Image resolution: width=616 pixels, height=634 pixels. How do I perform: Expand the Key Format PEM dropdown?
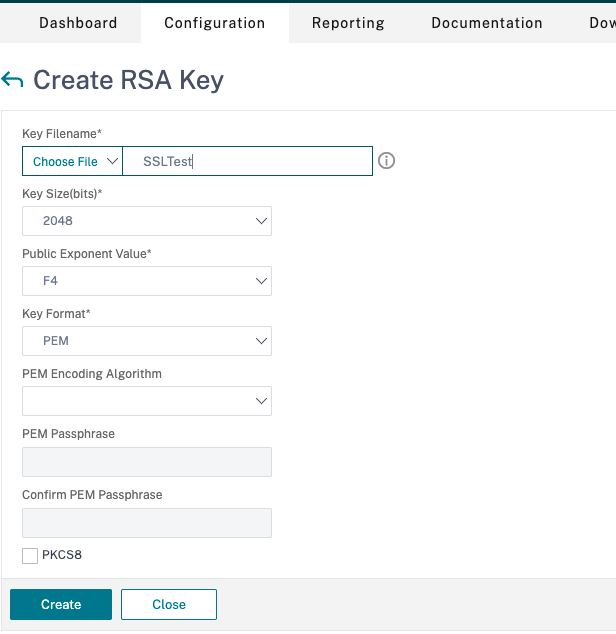pyautogui.click(x=147, y=341)
